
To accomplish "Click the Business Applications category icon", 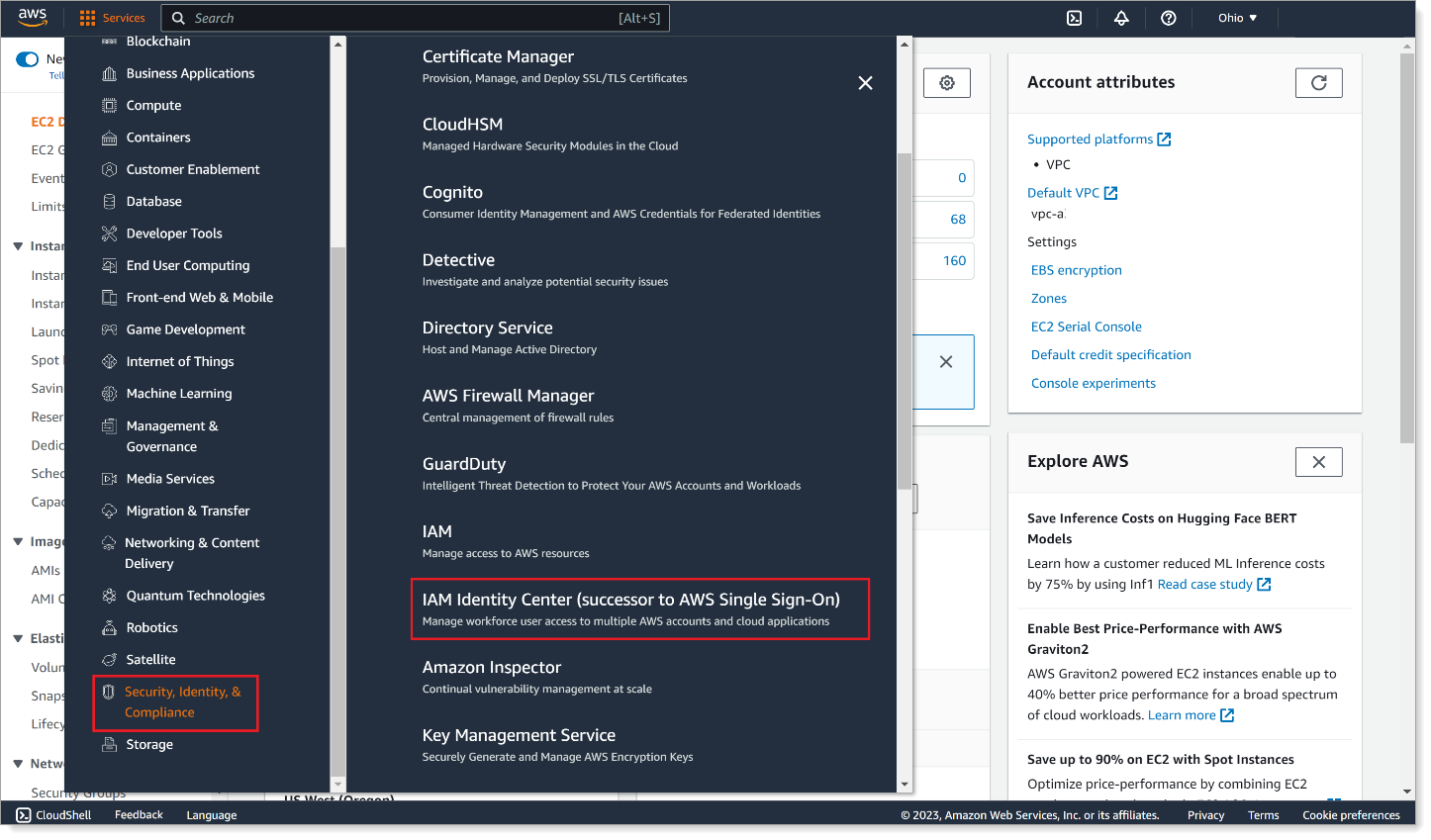I will point(110,74).
